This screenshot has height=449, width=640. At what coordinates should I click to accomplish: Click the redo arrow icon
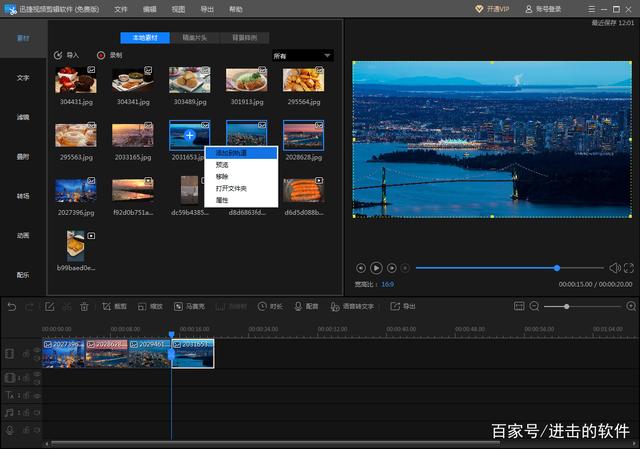pyautogui.click(x=29, y=307)
